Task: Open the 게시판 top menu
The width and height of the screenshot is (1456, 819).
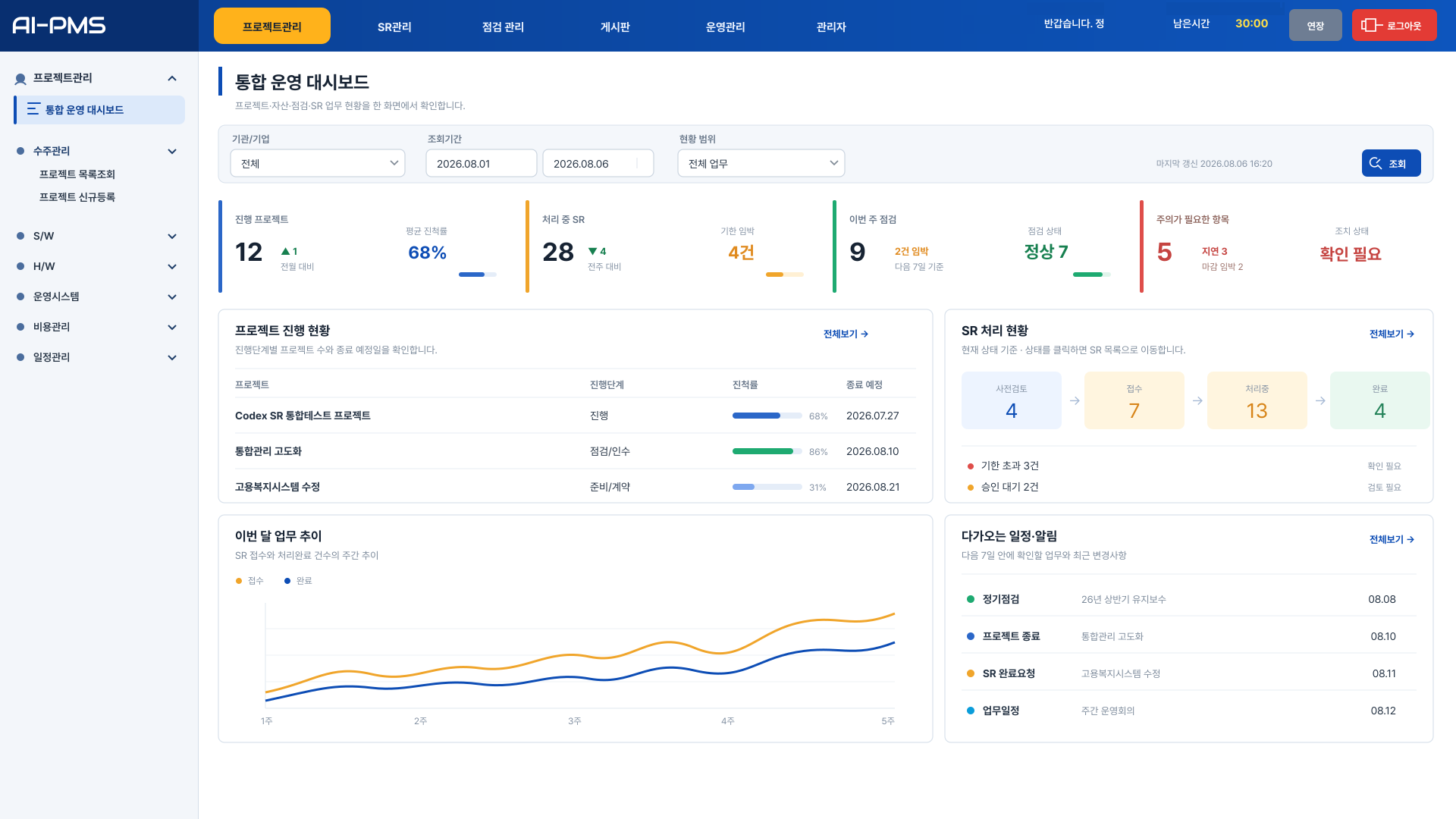Action: pyautogui.click(x=615, y=27)
